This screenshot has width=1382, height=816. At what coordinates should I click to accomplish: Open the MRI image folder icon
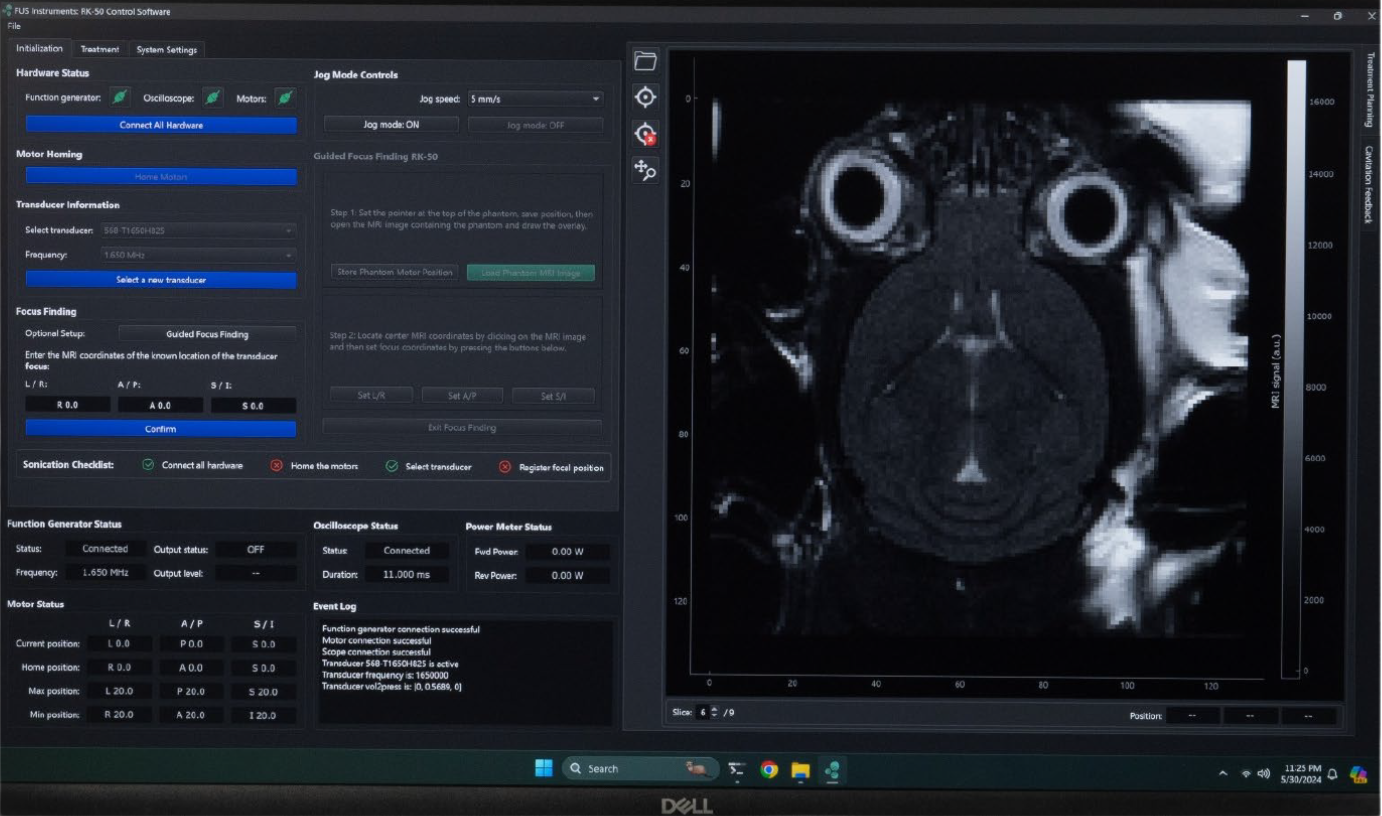(645, 62)
